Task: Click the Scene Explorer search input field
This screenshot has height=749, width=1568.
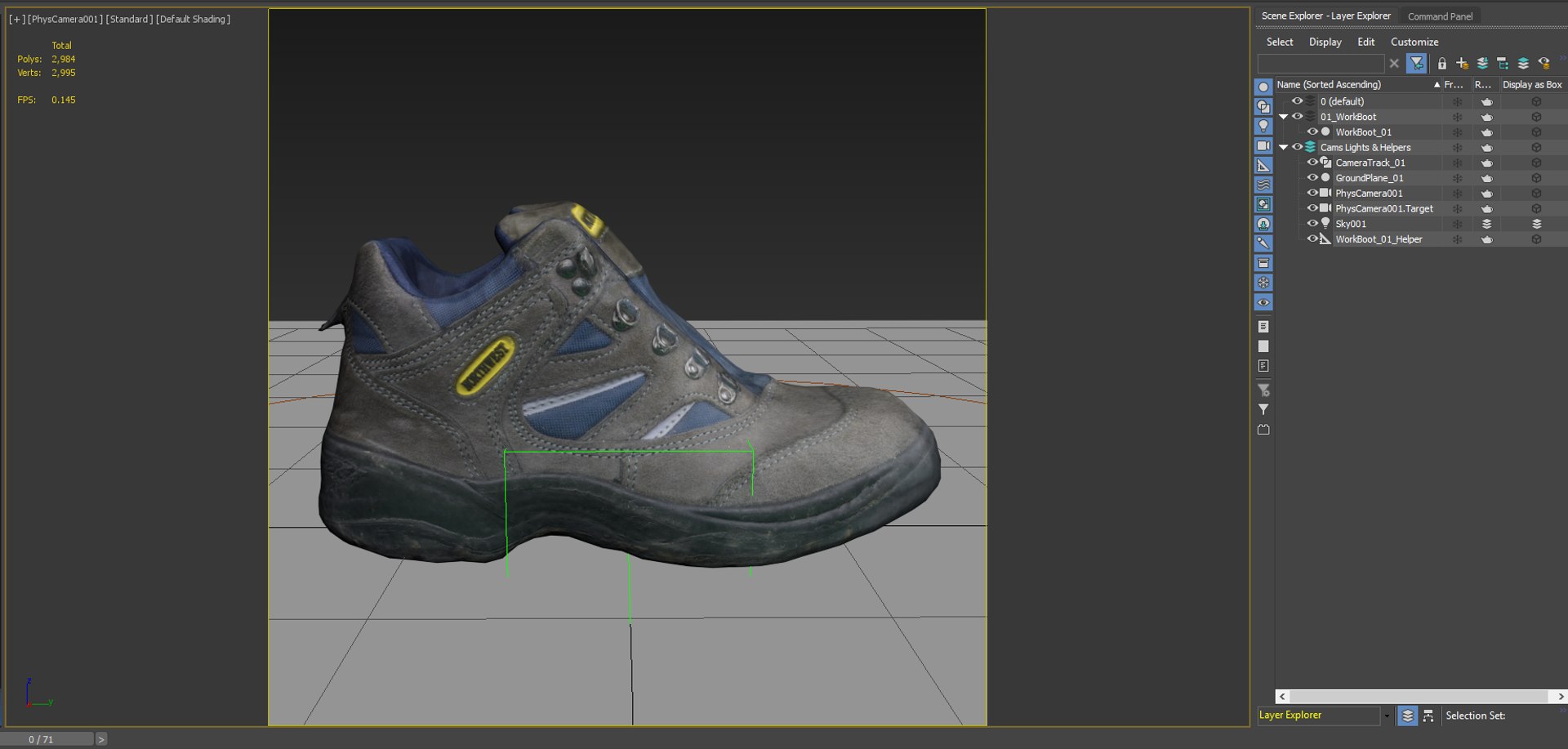Action: [1321, 63]
